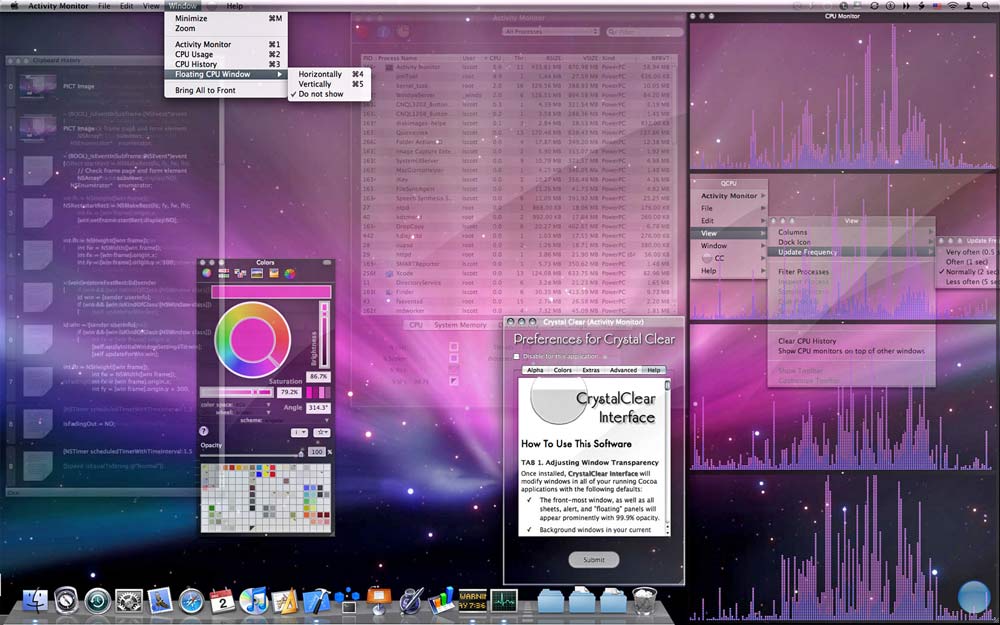Open the image palettes mode in Colors window

[257, 273]
